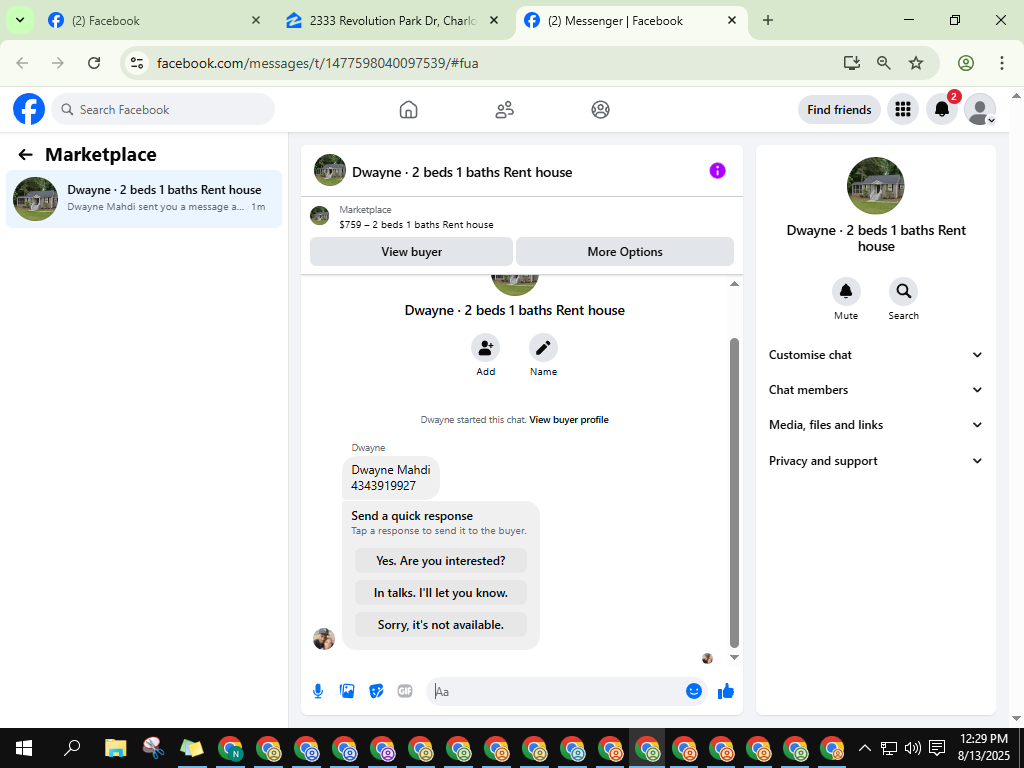Viewport: 1024px width, 768px height.
Task: Click Dwayne's sender avatar beside messages
Action: 324,639
